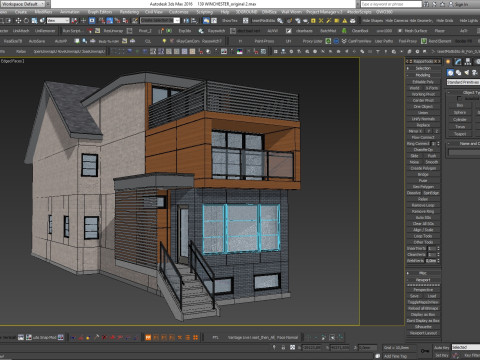Click the Box primitive button

pyautogui.click(x=460, y=105)
